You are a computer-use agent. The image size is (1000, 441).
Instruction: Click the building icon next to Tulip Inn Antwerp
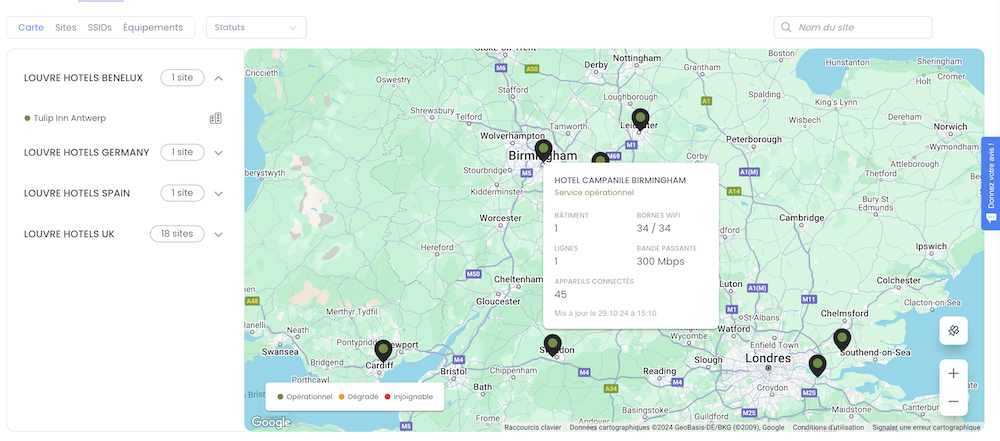click(x=216, y=118)
